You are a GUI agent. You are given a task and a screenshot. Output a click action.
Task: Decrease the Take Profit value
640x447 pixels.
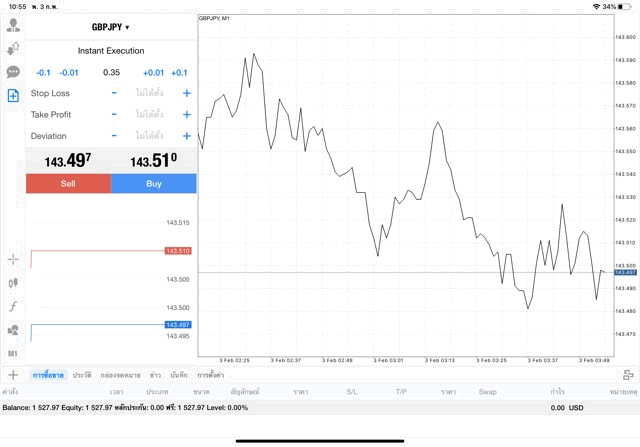[x=114, y=114]
